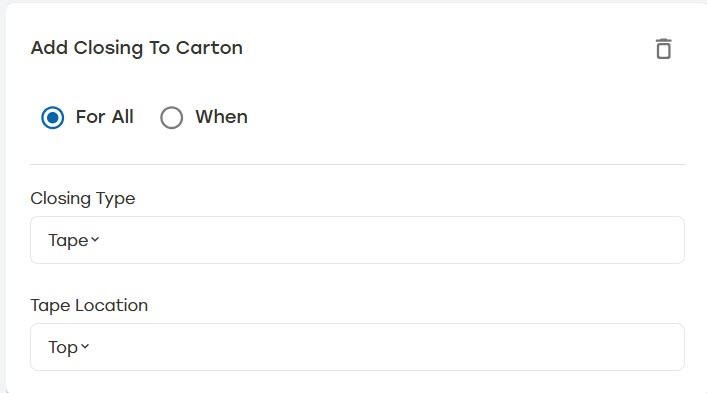Click the trash can icon in the card header

663,49
